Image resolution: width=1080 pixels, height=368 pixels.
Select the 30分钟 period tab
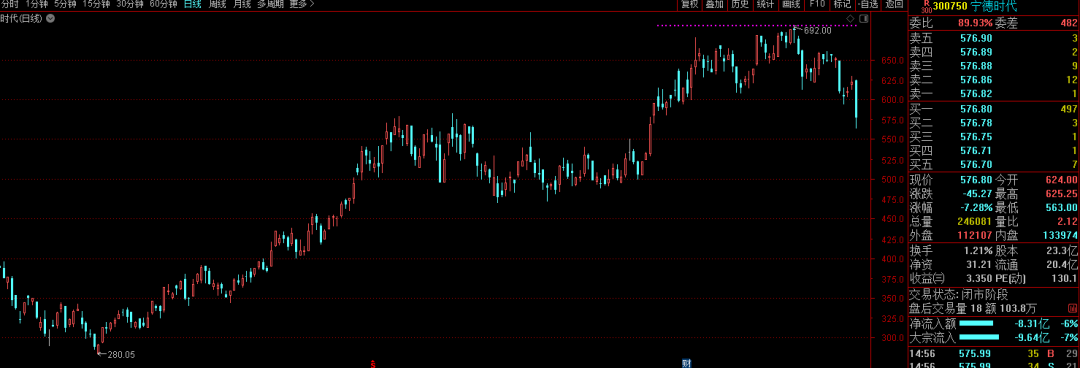130,4
